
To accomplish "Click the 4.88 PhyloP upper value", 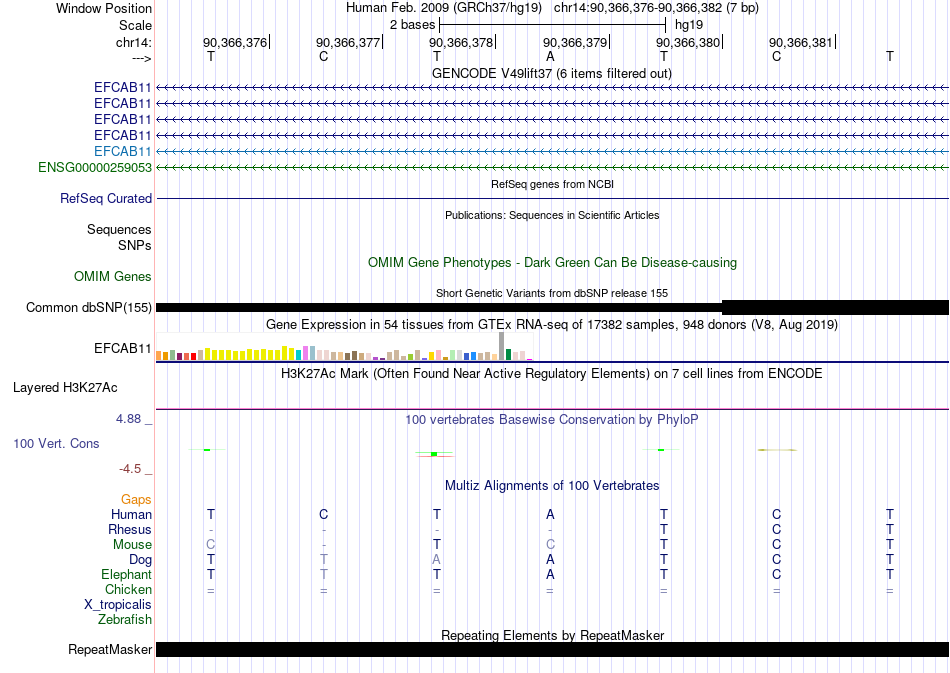I will click(128, 419).
